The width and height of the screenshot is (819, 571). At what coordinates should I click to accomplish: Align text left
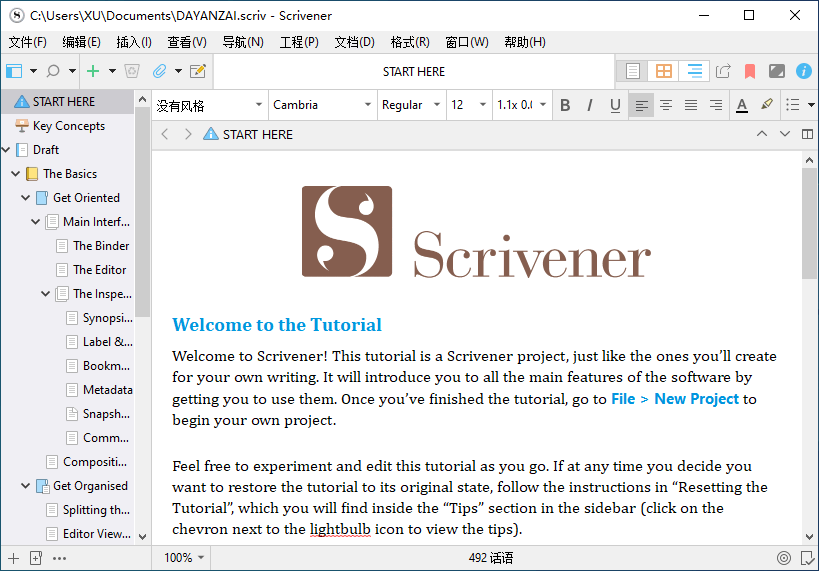point(641,106)
